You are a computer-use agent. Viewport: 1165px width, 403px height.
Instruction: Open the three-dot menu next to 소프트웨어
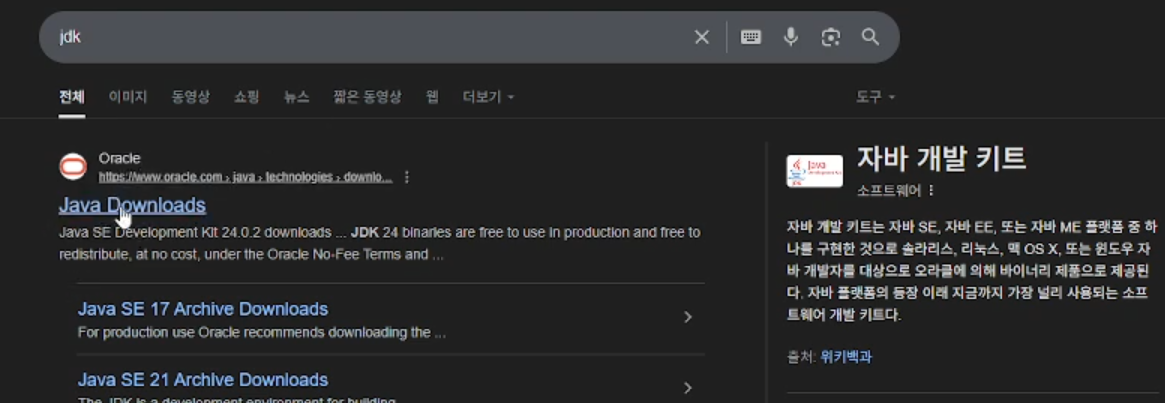pyautogui.click(x=931, y=190)
